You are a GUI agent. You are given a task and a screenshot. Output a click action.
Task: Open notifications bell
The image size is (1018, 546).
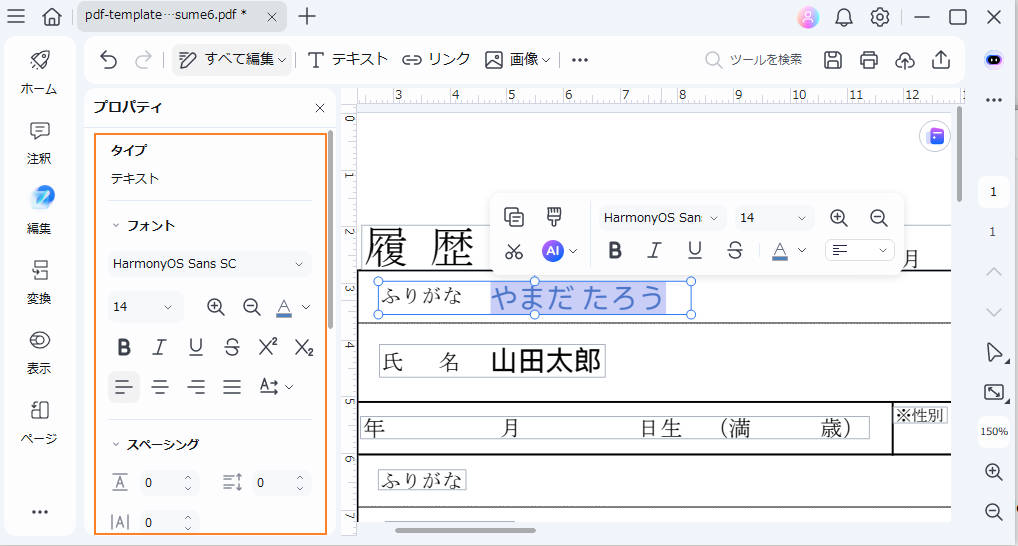843,17
